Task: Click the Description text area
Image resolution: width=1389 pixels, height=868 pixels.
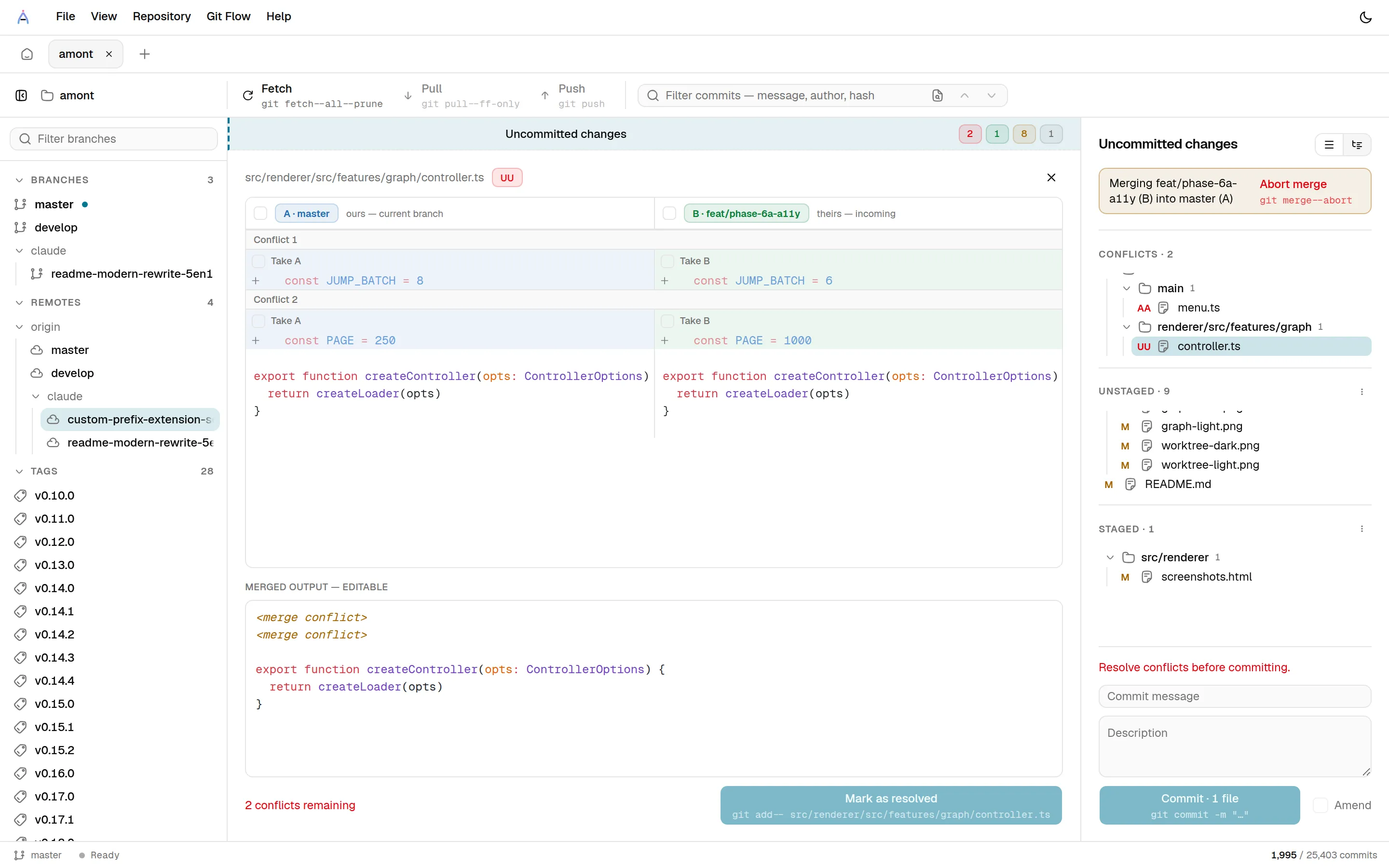Action: pos(1235,746)
